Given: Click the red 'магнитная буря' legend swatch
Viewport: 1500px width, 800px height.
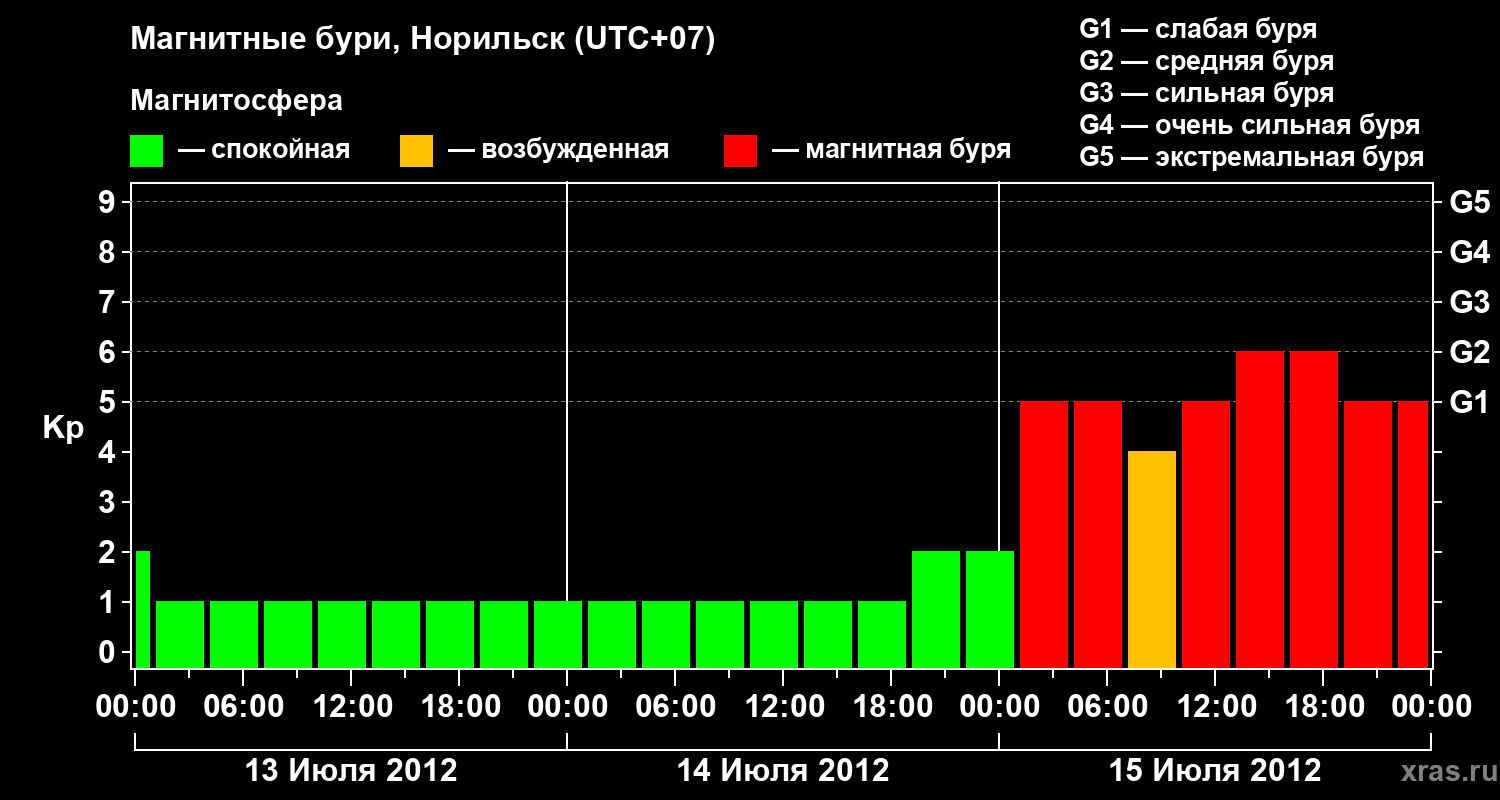Looking at the screenshot, I should click(x=741, y=151).
